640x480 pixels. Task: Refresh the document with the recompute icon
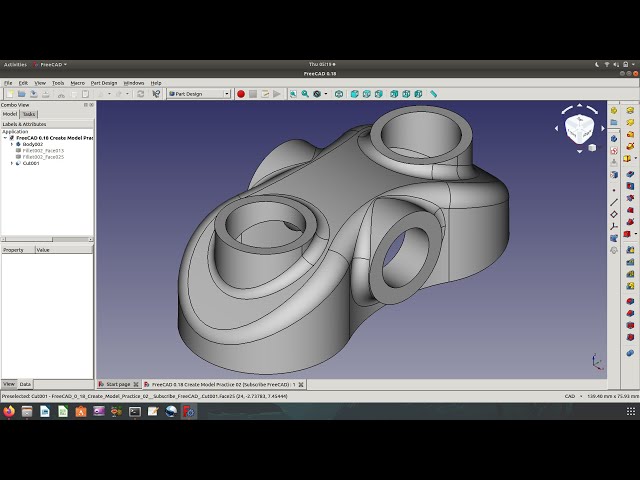(140, 94)
